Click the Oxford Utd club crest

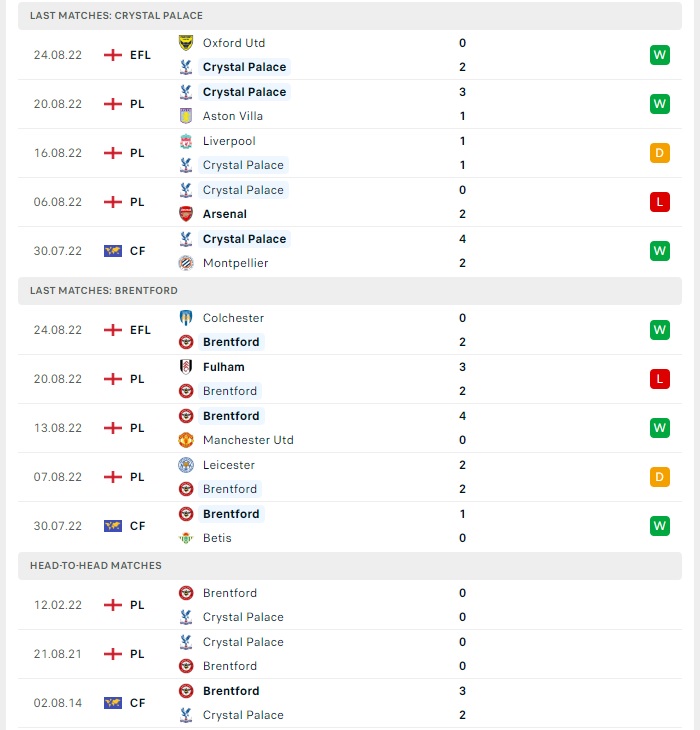coord(186,43)
